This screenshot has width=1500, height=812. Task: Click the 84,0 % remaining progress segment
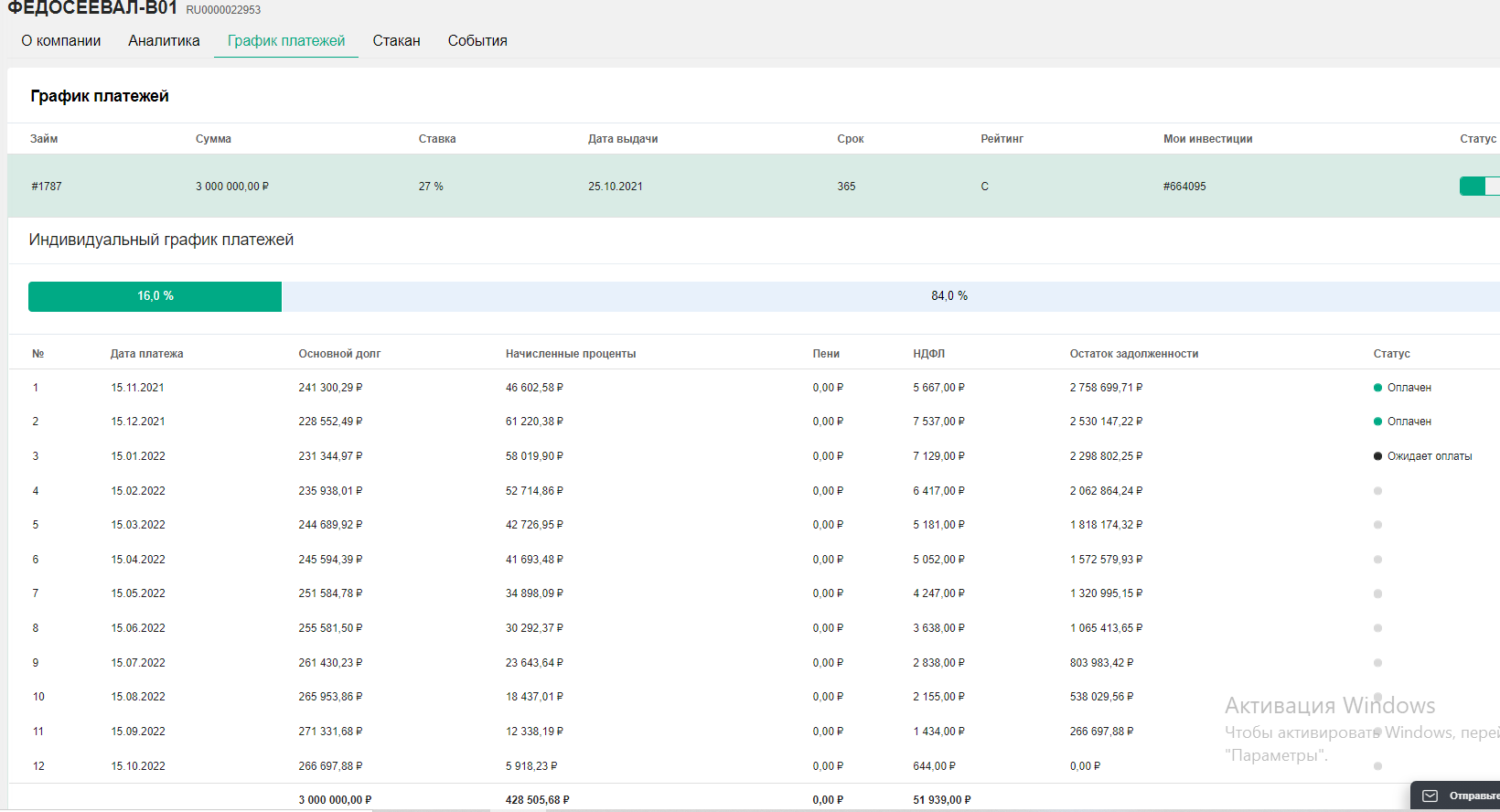[x=891, y=296]
